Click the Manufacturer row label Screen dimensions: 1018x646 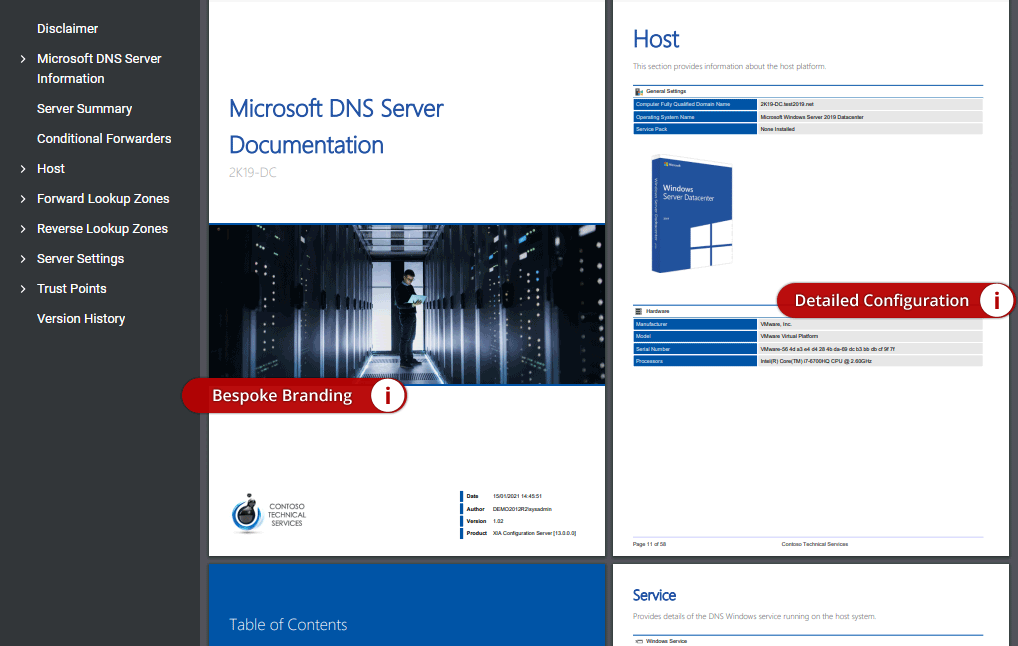click(695, 324)
